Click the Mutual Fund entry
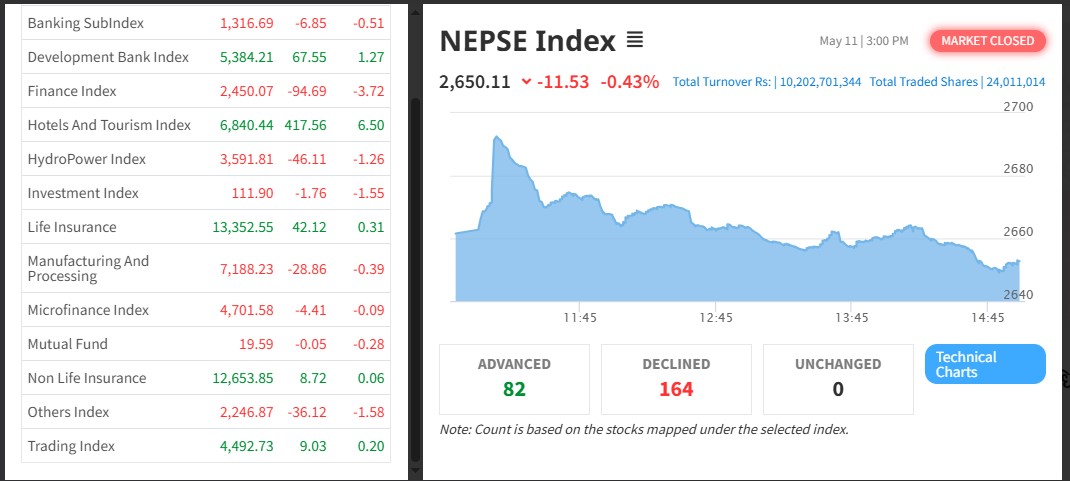 [x=68, y=344]
